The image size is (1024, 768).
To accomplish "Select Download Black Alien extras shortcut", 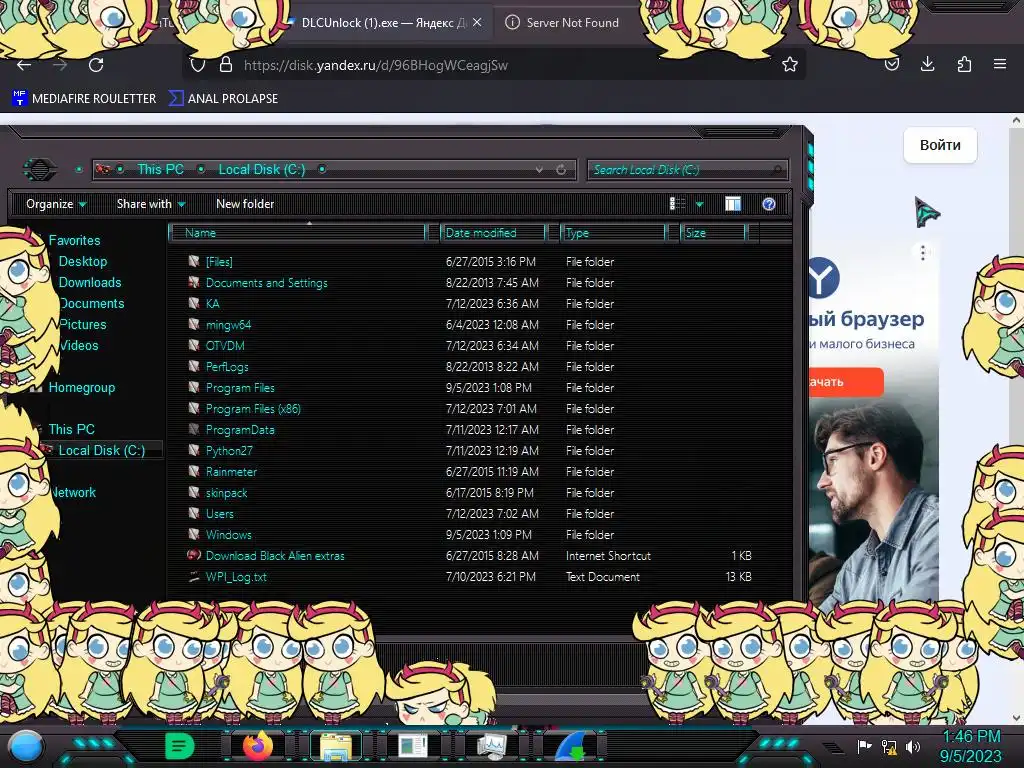I will [x=275, y=556].
